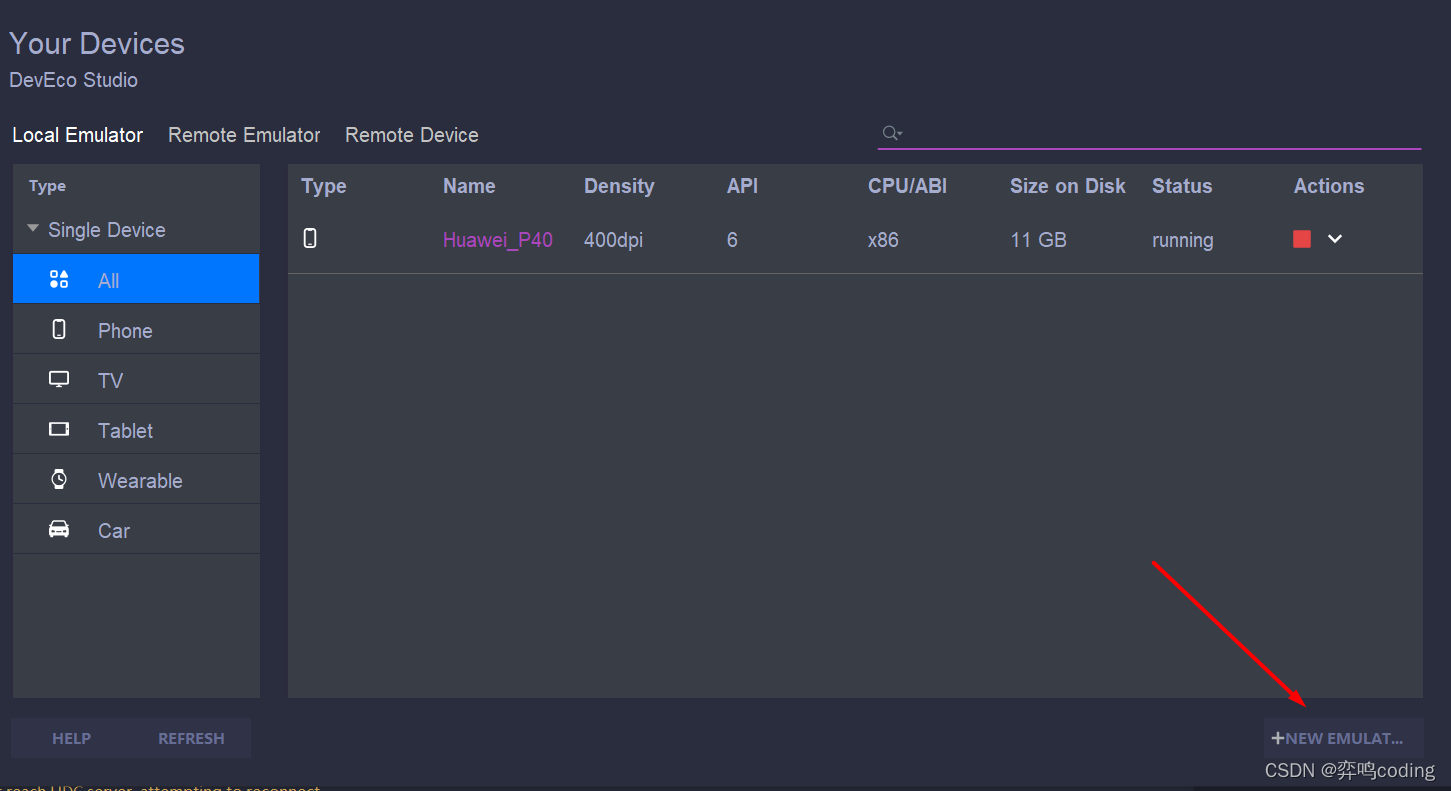Viewport: 1451px width, 791px height.
Task: Click the TV icon in the sidebar
Action: click(59, 380)
